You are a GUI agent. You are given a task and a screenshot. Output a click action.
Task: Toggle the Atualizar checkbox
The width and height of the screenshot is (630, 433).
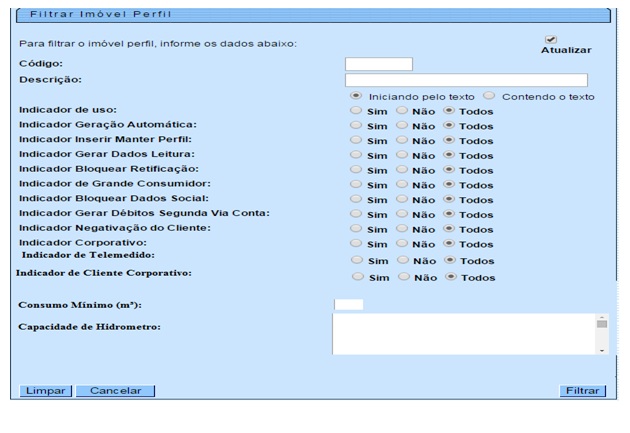pos(551,39)
